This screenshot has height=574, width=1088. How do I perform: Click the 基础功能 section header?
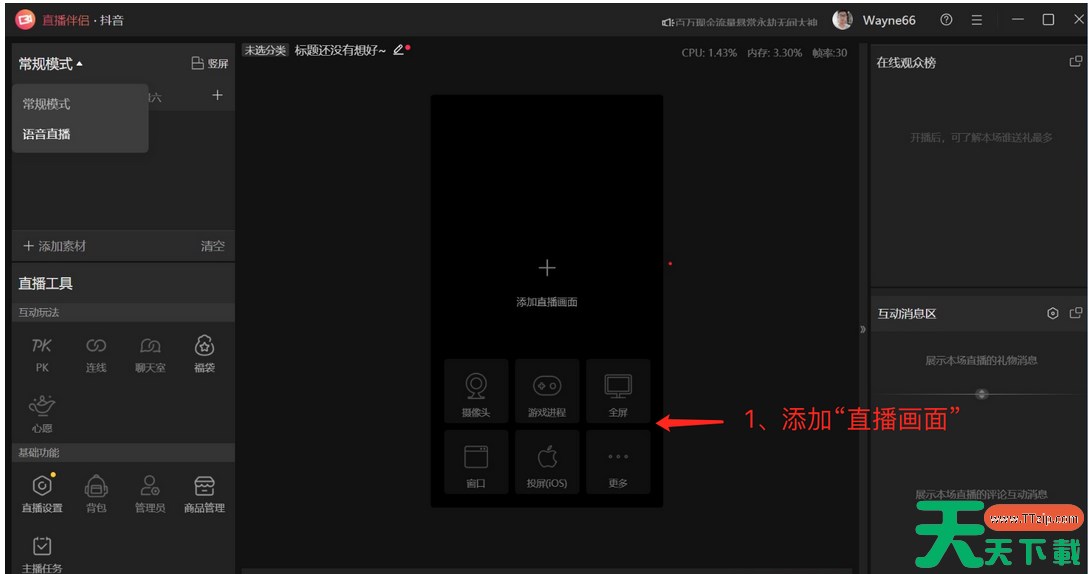39,453
